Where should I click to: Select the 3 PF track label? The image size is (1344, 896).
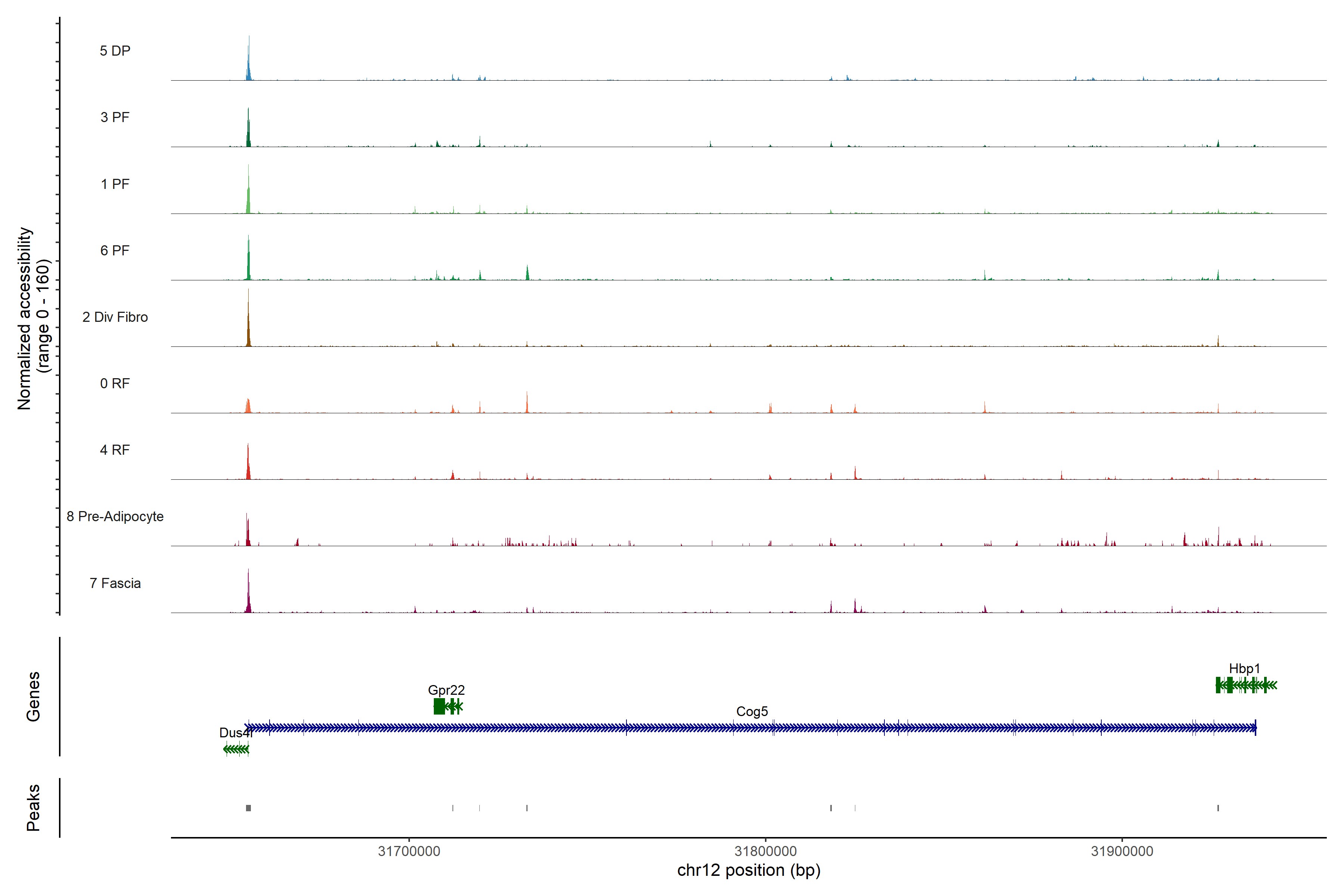pos(115,117)
